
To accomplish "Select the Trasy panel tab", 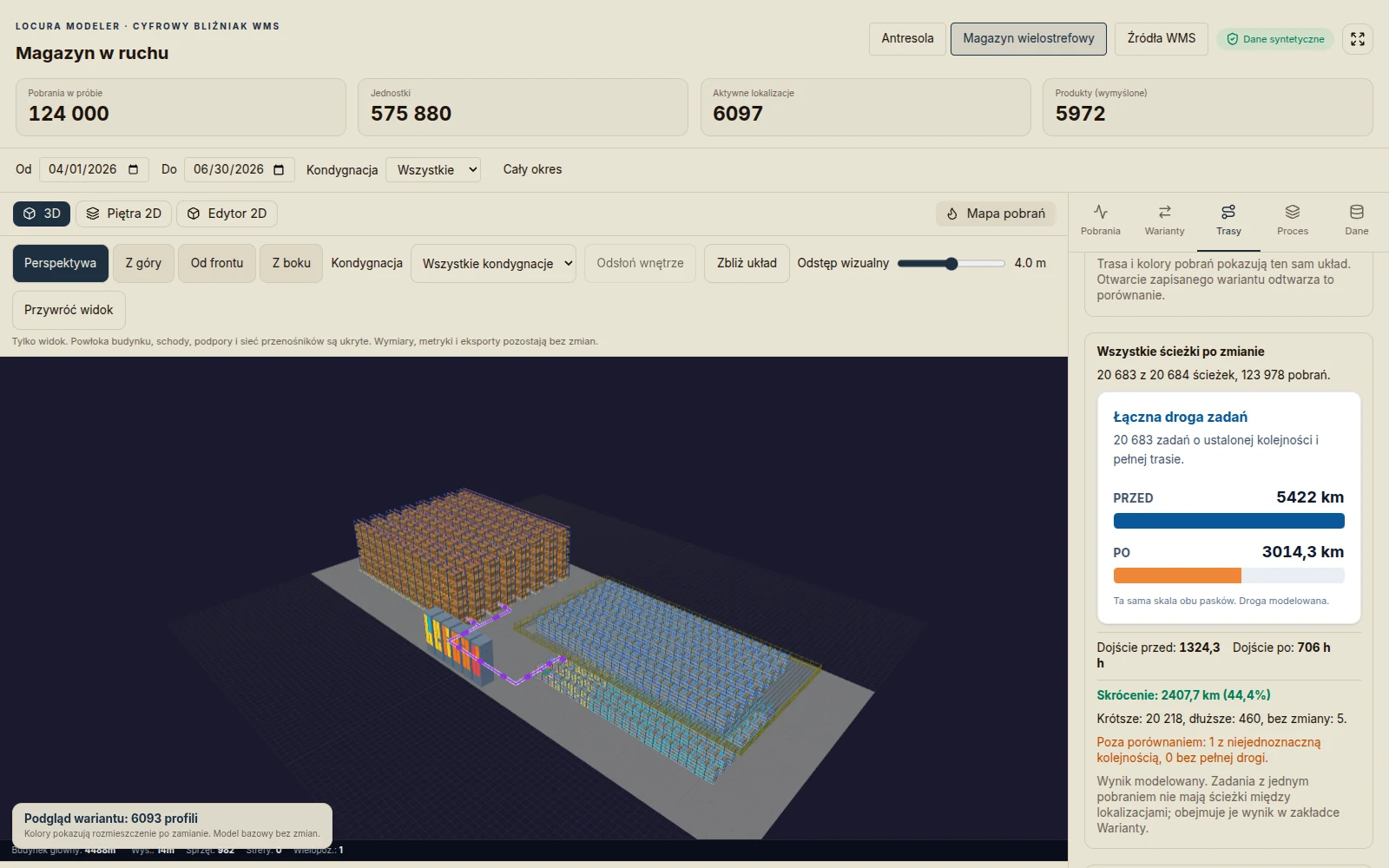I will (1228, 220).
